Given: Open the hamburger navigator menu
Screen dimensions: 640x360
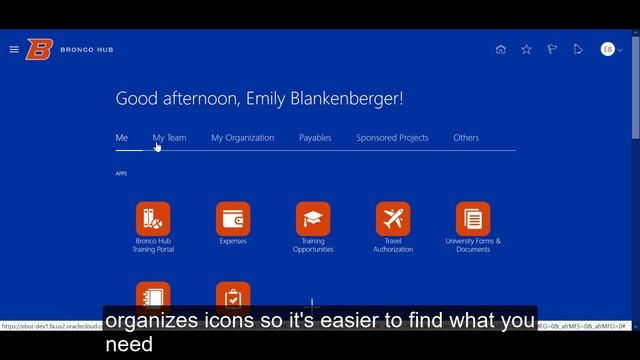Looking at the screenshot, I should [x=14, y=49].
